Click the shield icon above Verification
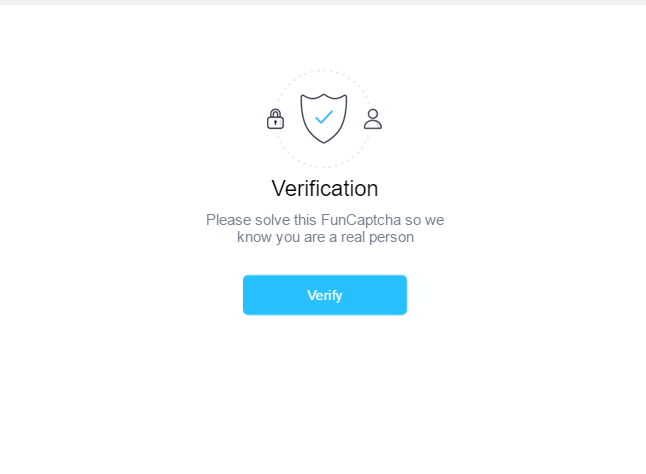The width and height of the screenshot is (646, 474). pyautogui.click(x=324, y=119)
